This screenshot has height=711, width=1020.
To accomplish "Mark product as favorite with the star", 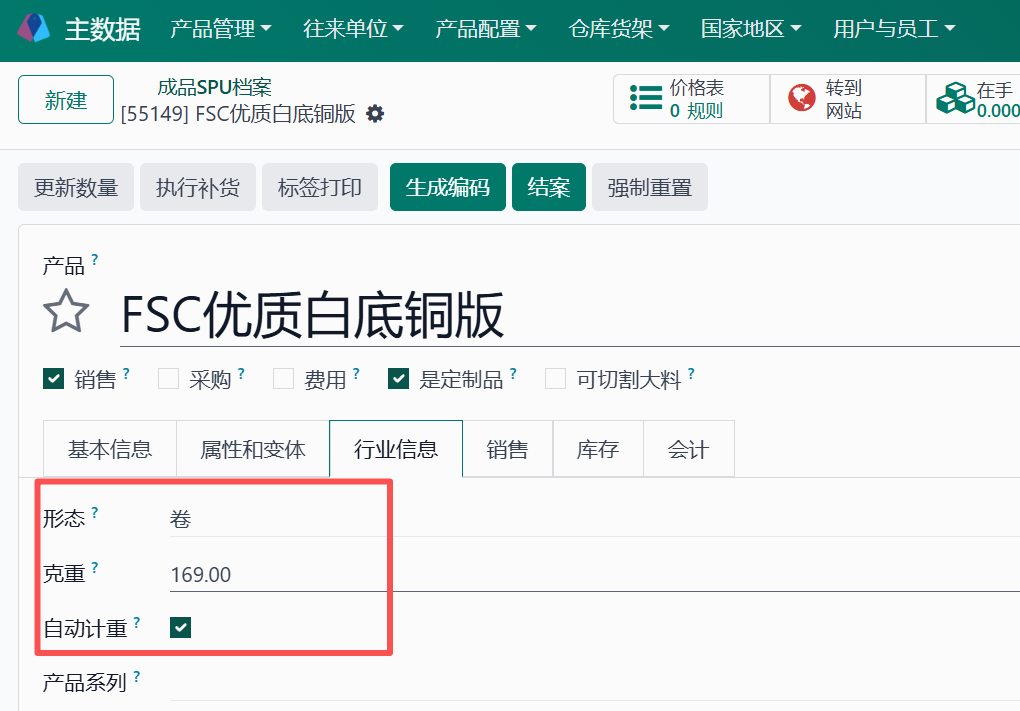I will 65,311.
